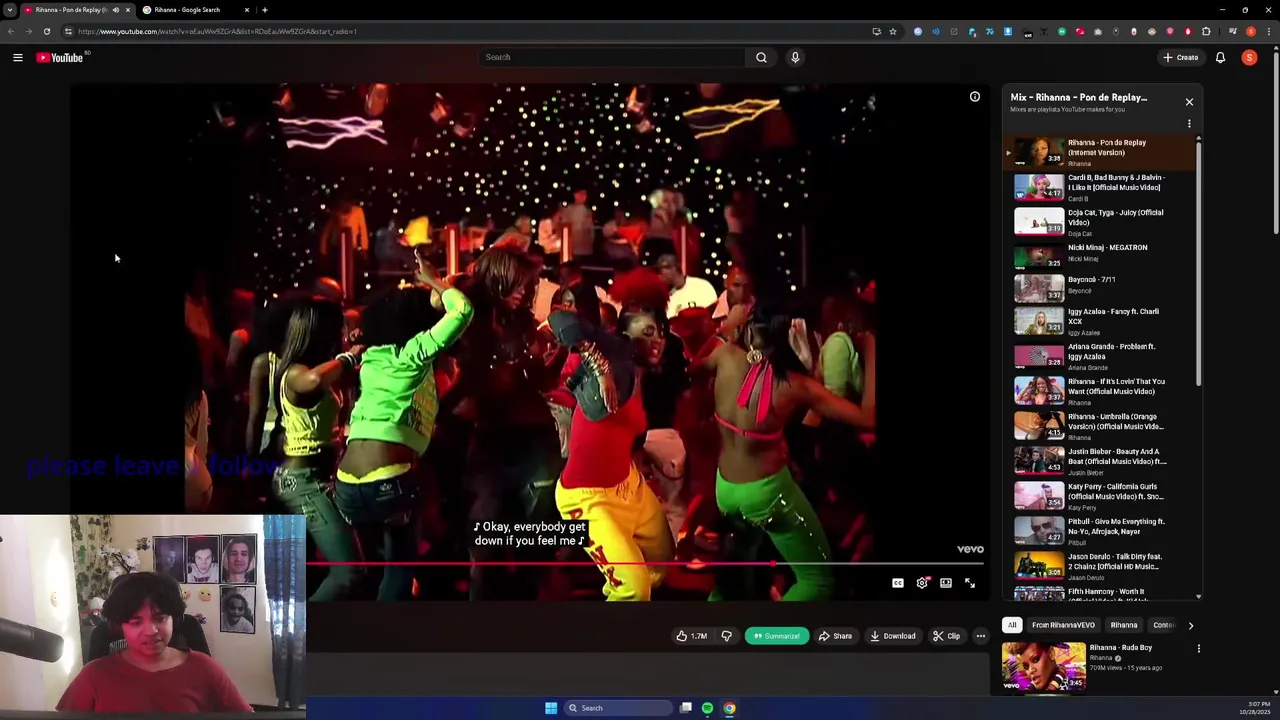The width and height of the screenshot is (1280, 720).
Task: Click the Windows taskbar search box
Action: [618, 708]
